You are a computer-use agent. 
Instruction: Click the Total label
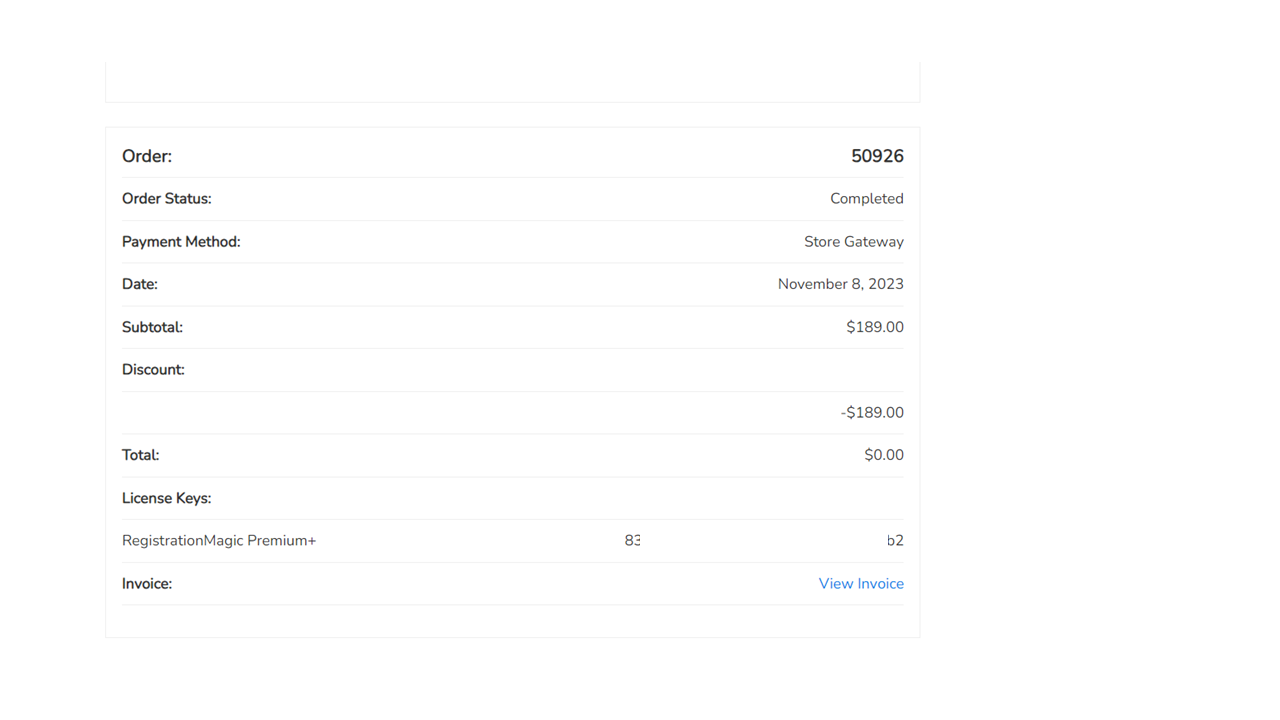140,455
